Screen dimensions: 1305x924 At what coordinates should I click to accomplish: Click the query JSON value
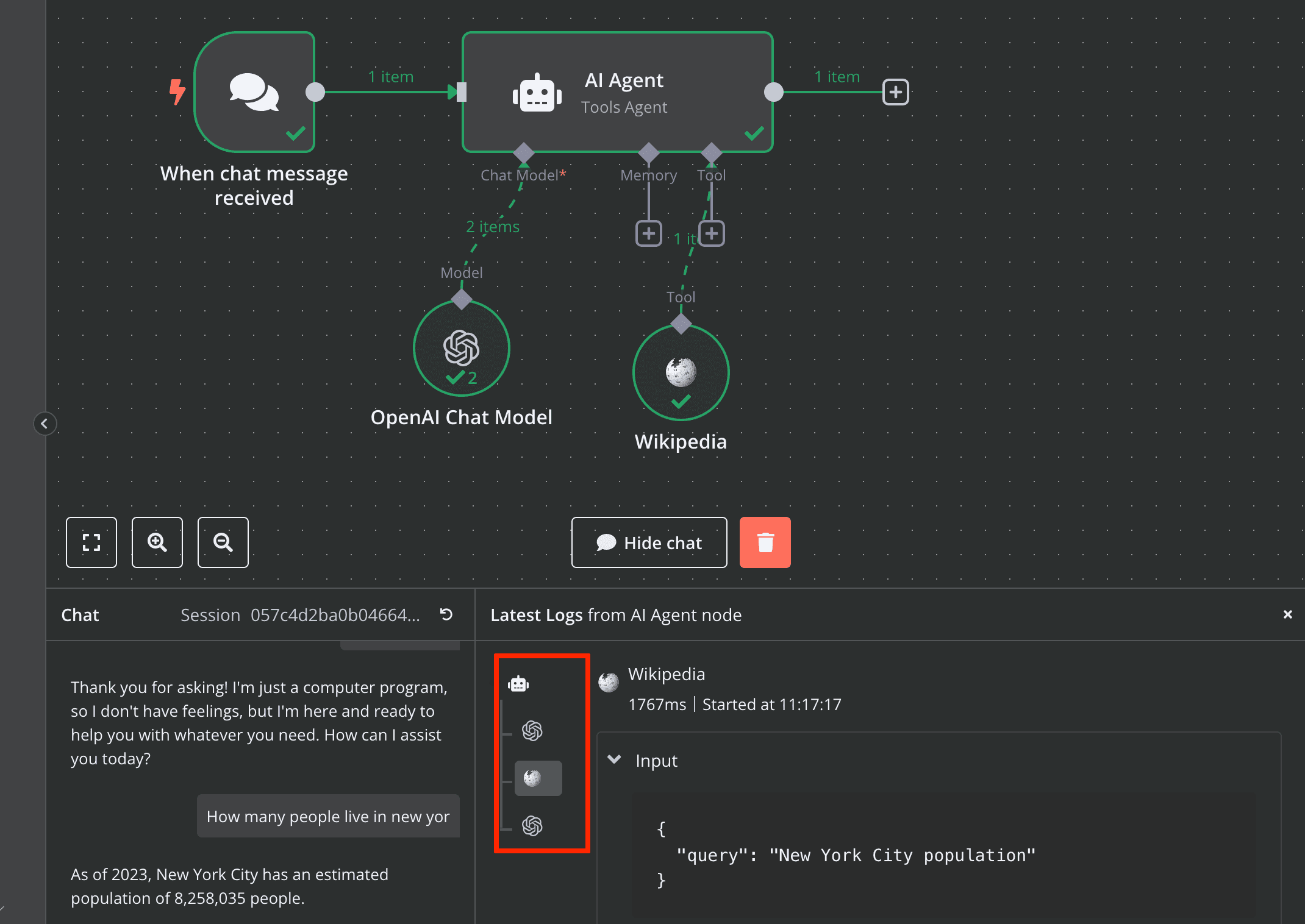point(903,855)
